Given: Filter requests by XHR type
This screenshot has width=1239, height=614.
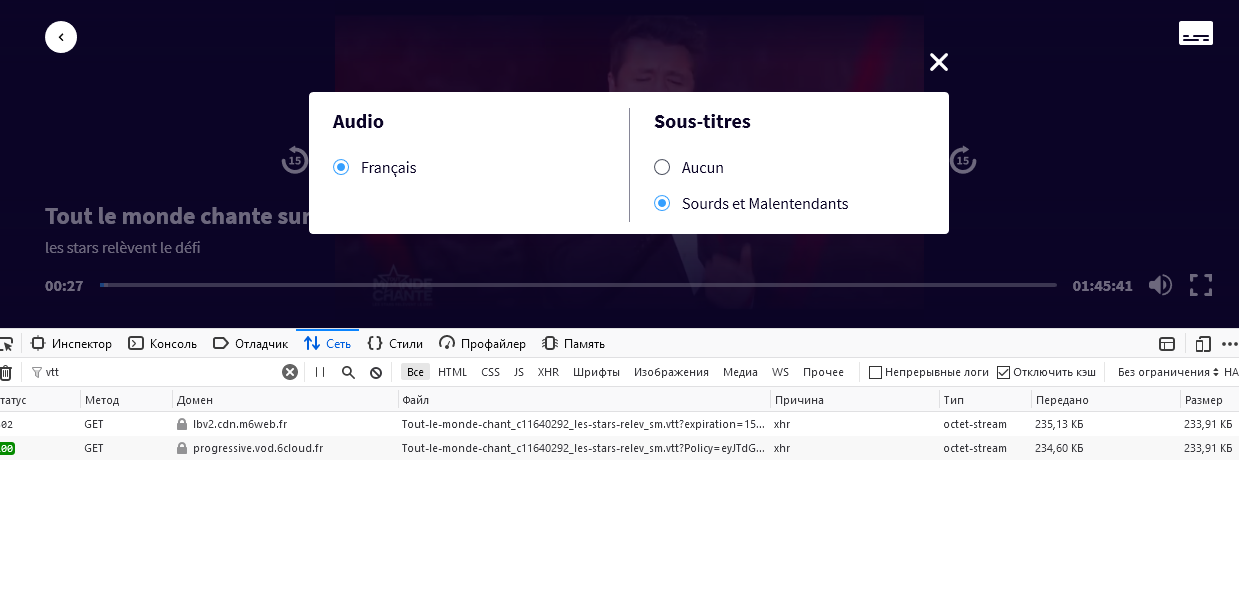Looking at the screenshot, I should (x=548, y=372).
